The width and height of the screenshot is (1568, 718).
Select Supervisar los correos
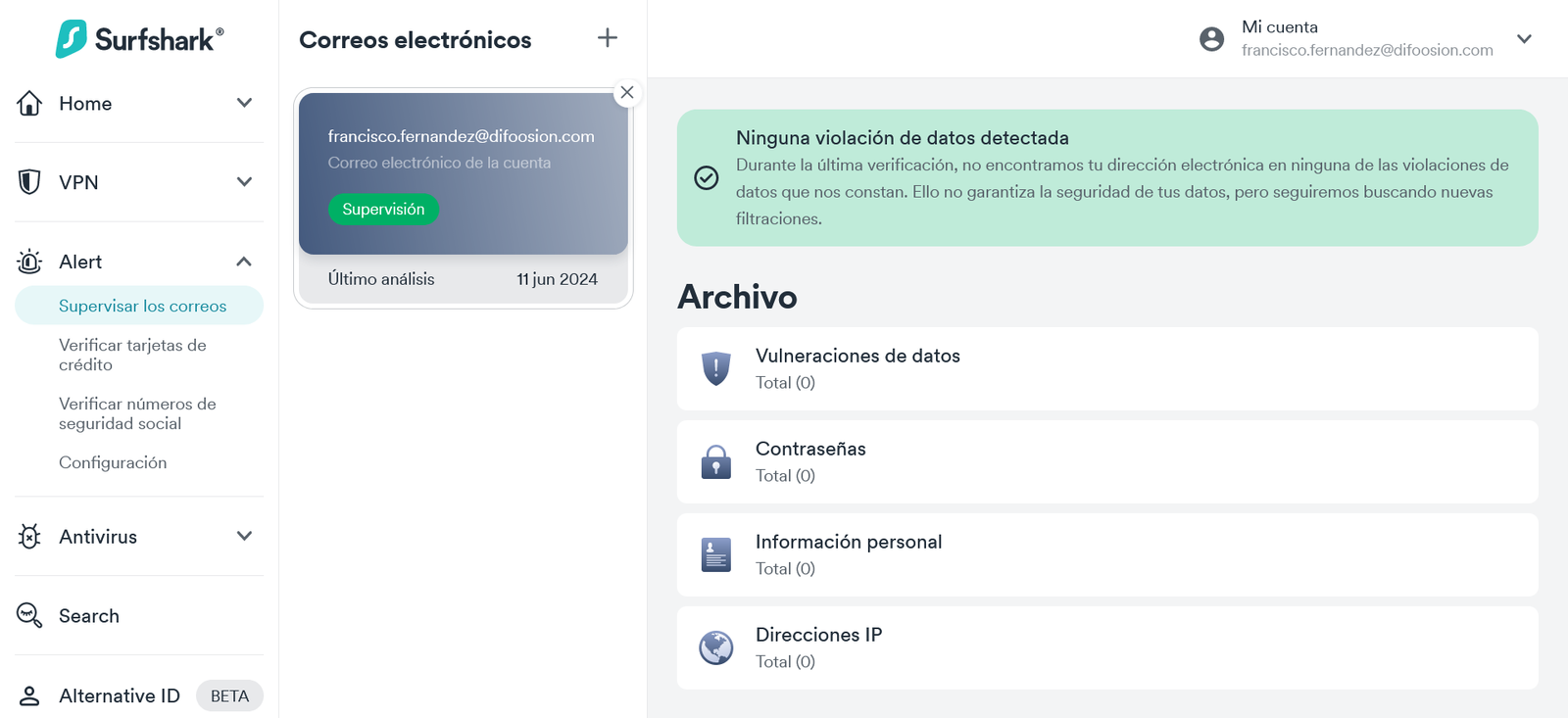(x=139, y=306)
